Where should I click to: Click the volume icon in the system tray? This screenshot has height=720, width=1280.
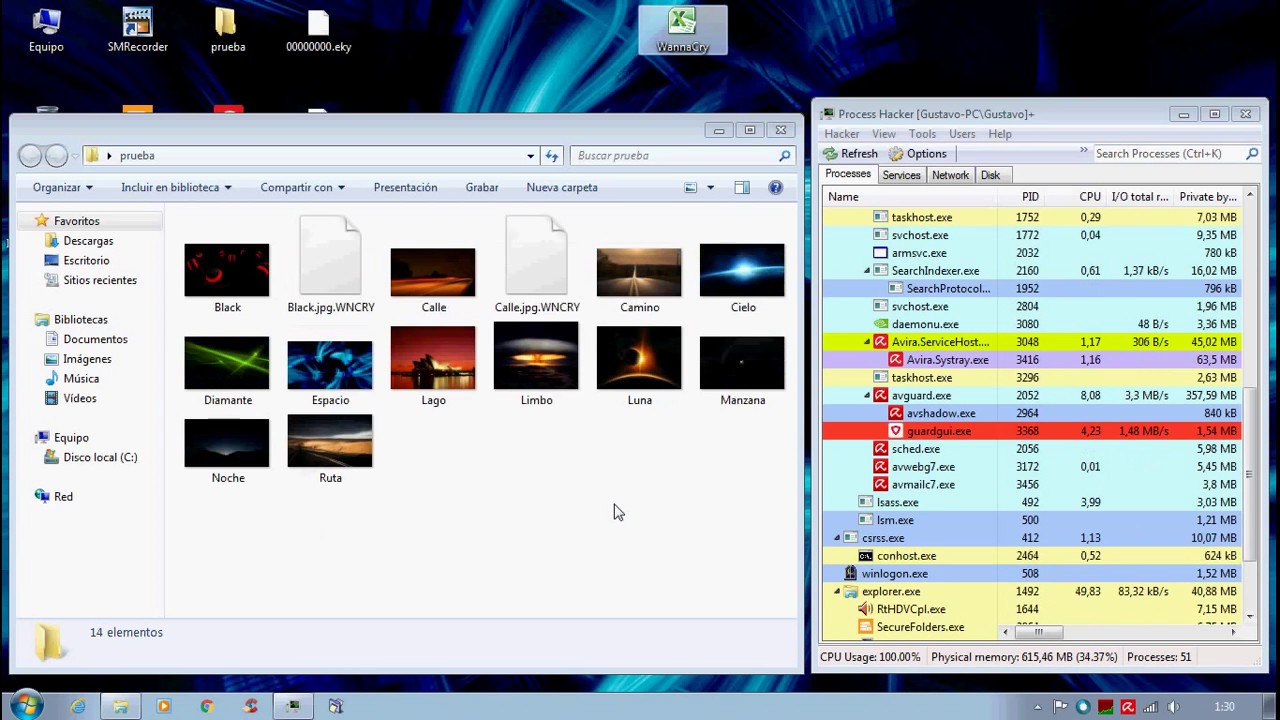1173,707
